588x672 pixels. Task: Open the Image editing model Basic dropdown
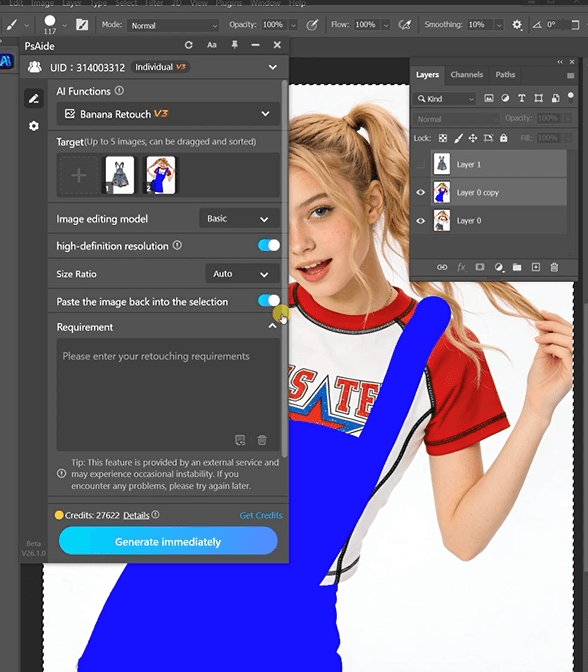pyautogui.click(x=239, y=219)
